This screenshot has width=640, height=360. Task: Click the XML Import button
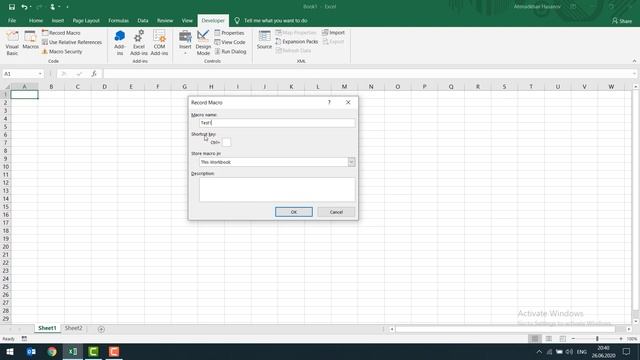point(333,33)
